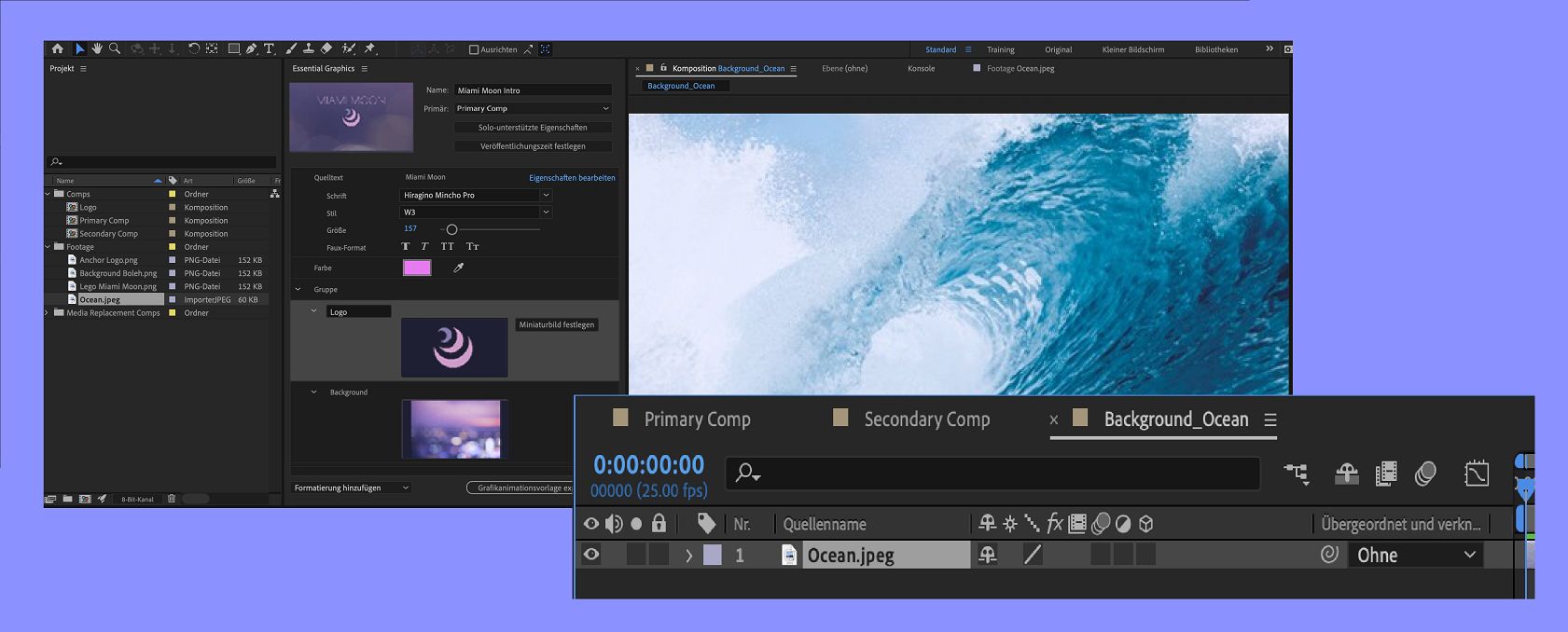The width and height of the screenshot is (1568, 632).
Task: Click Veröffentlichungszeit festlegen button
Action: point(533,146)
